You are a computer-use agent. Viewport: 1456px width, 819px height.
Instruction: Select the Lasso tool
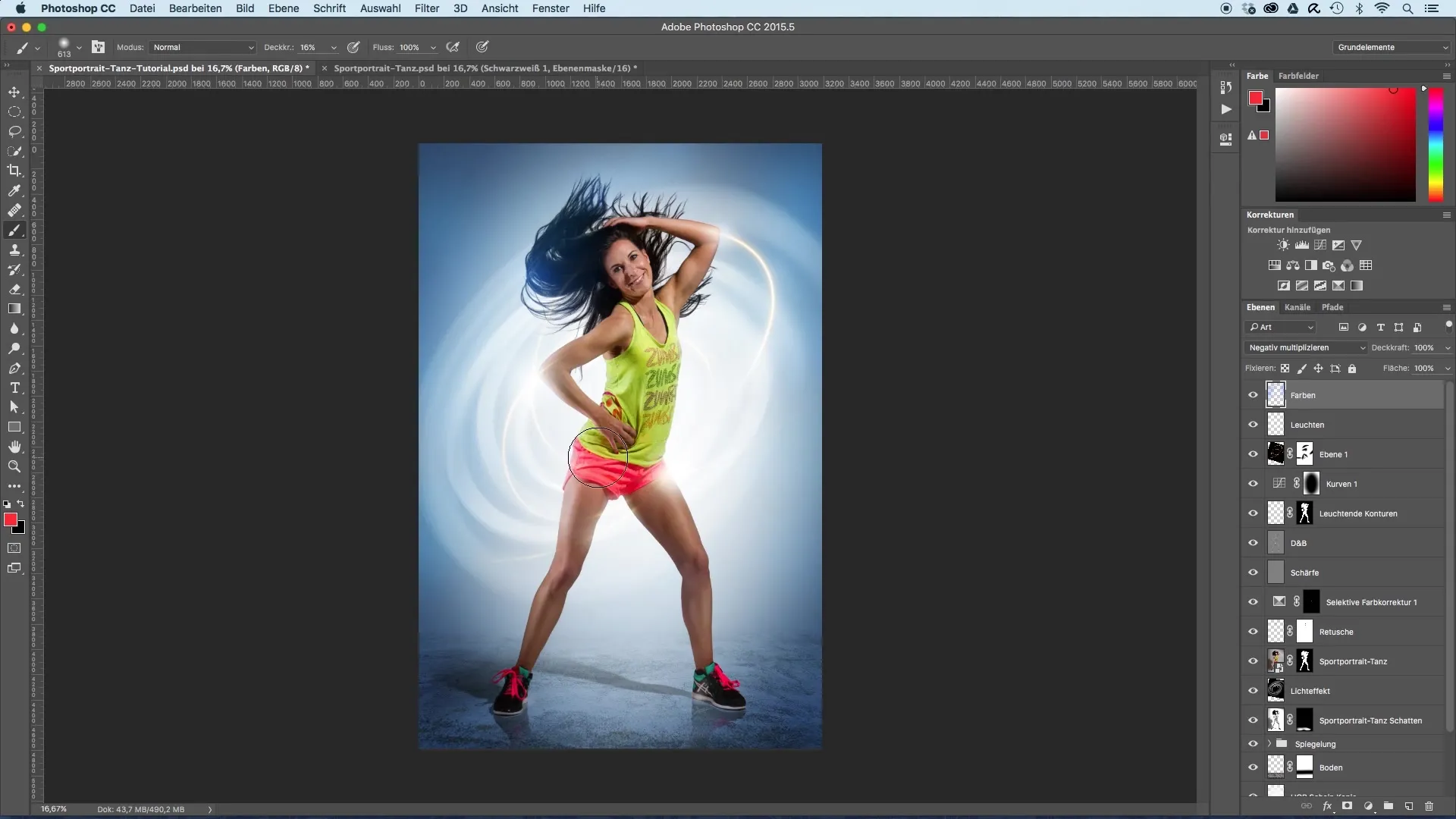tap(14, 131)
